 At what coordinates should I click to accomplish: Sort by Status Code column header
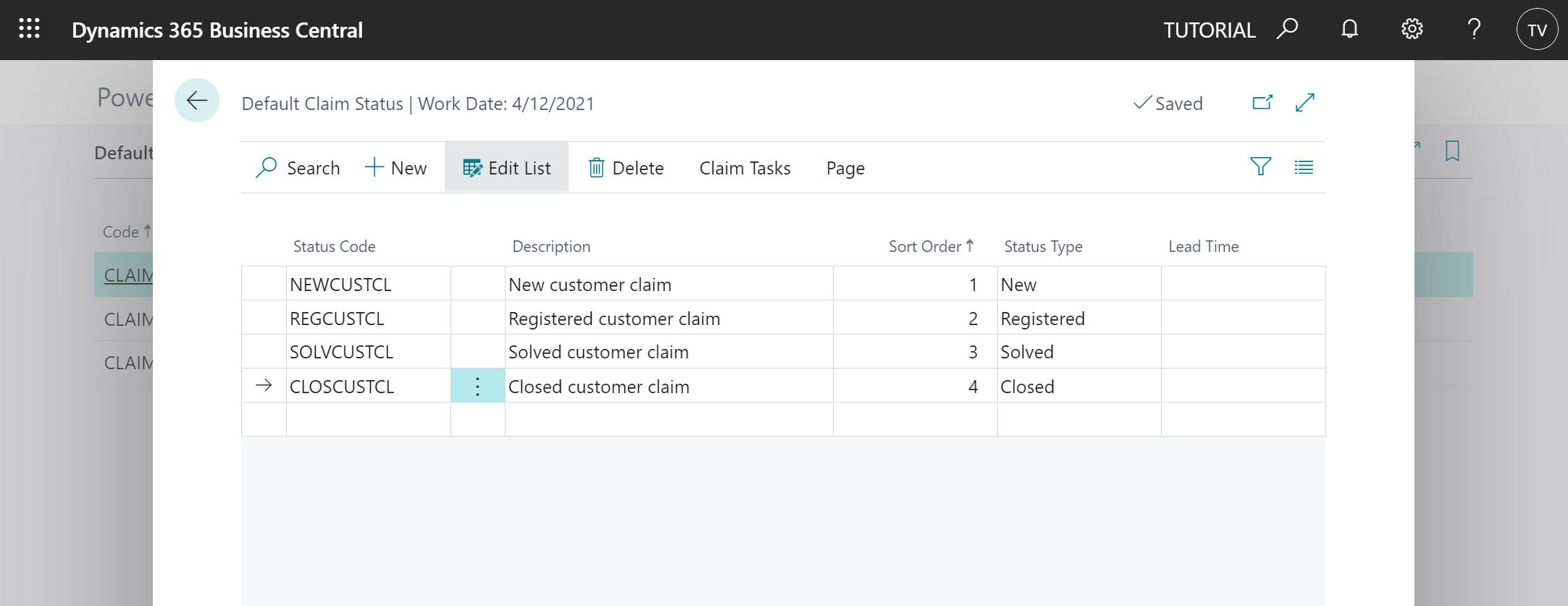coord(334,246)
